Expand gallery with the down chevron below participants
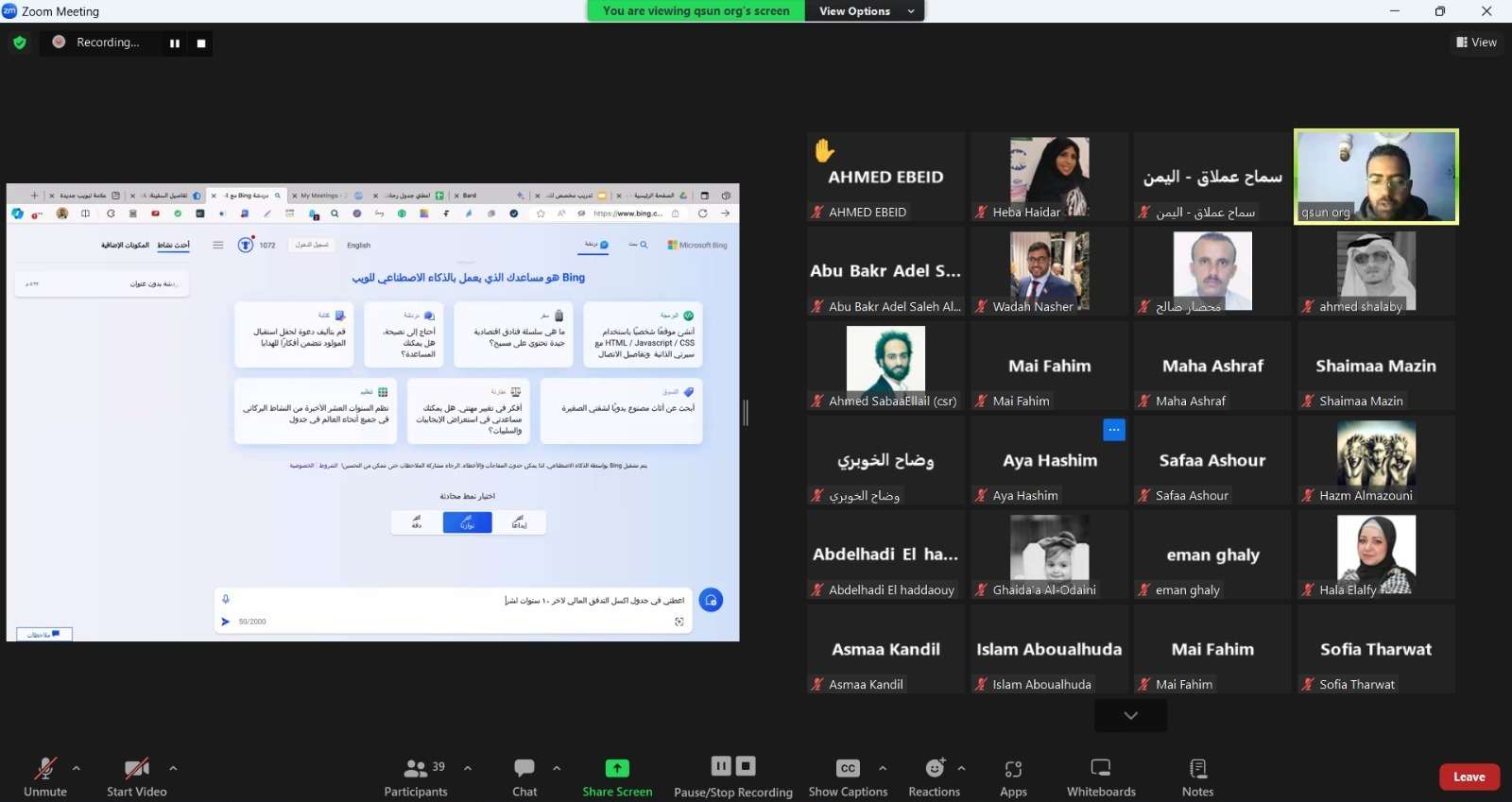This screenshot has height=802, width=1512. [1130, 716]
